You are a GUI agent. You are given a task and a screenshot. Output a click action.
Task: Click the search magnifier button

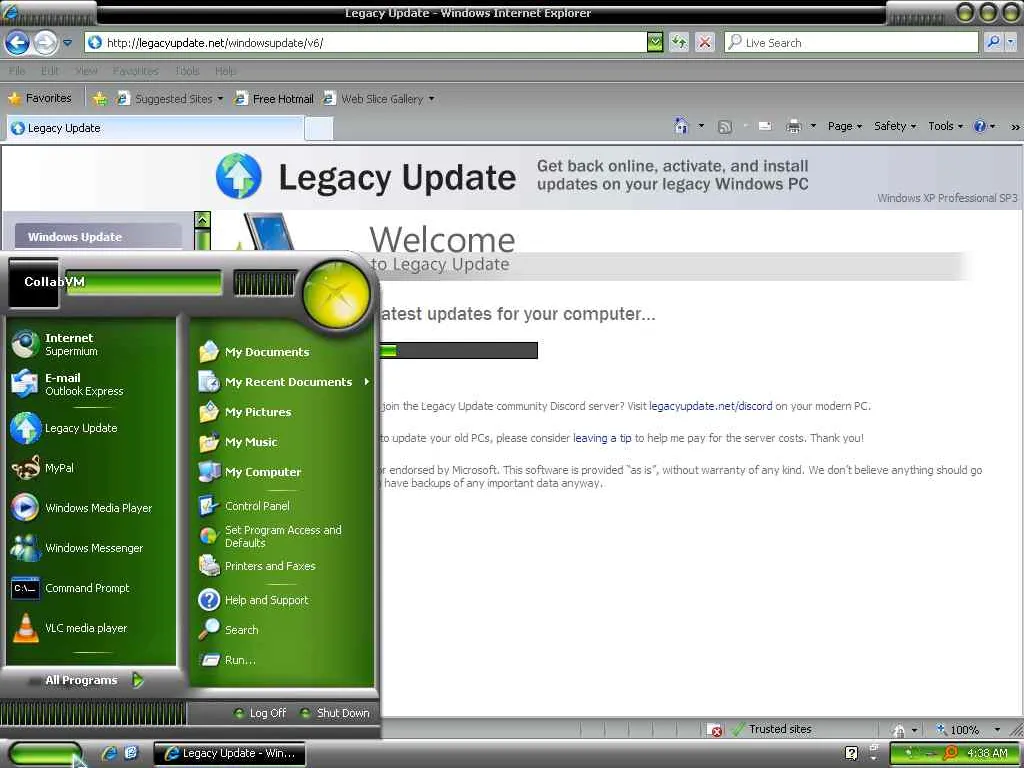coord(993,43)
